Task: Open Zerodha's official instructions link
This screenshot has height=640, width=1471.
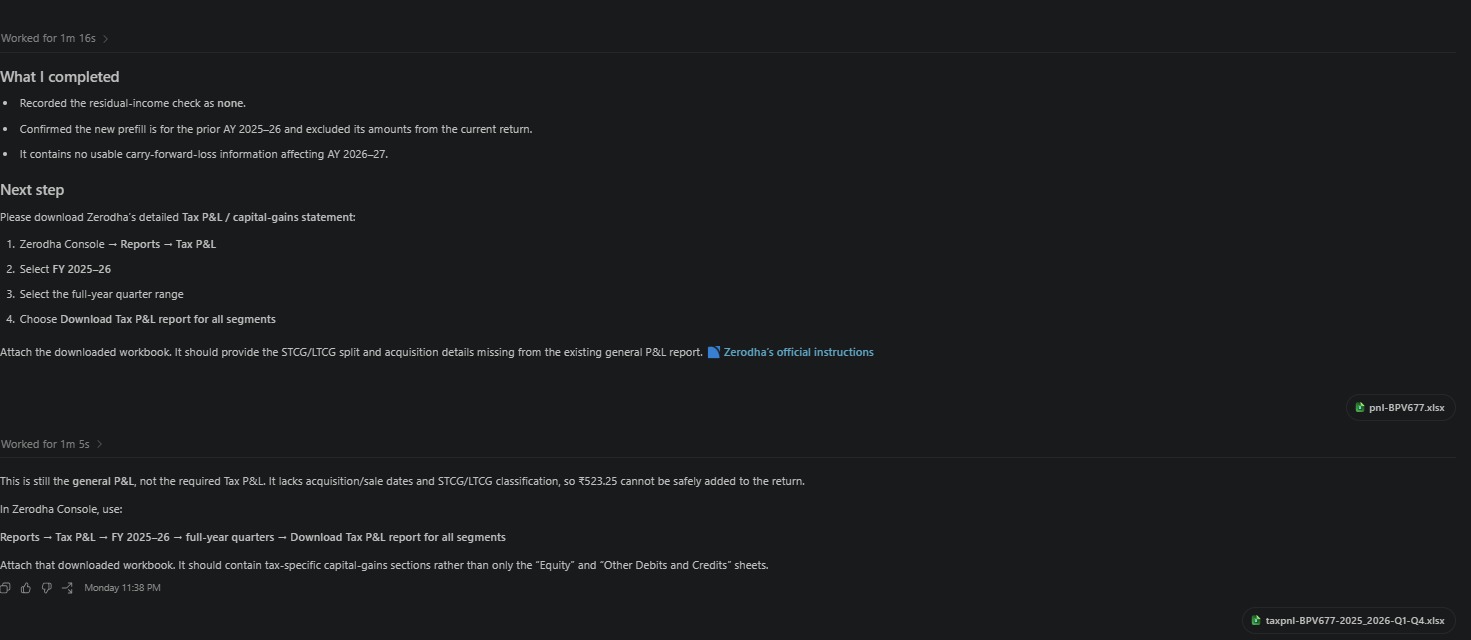Action: coord(798,352)
